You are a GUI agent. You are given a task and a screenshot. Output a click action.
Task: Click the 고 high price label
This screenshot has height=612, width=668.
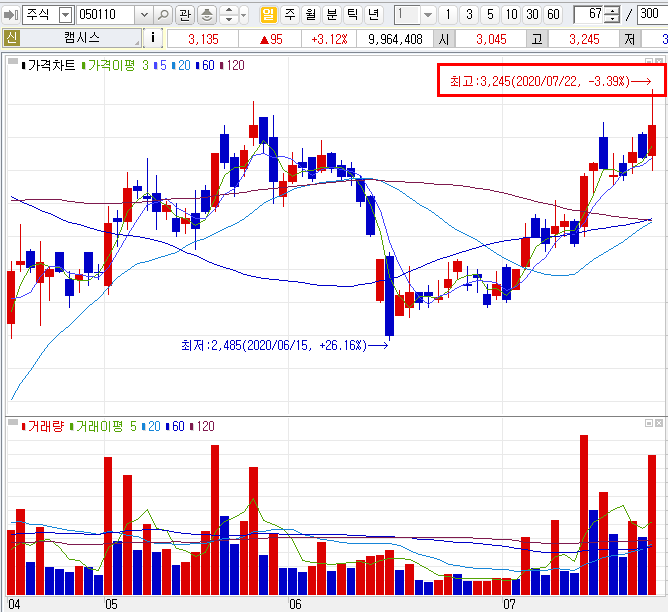click(537, 40)
